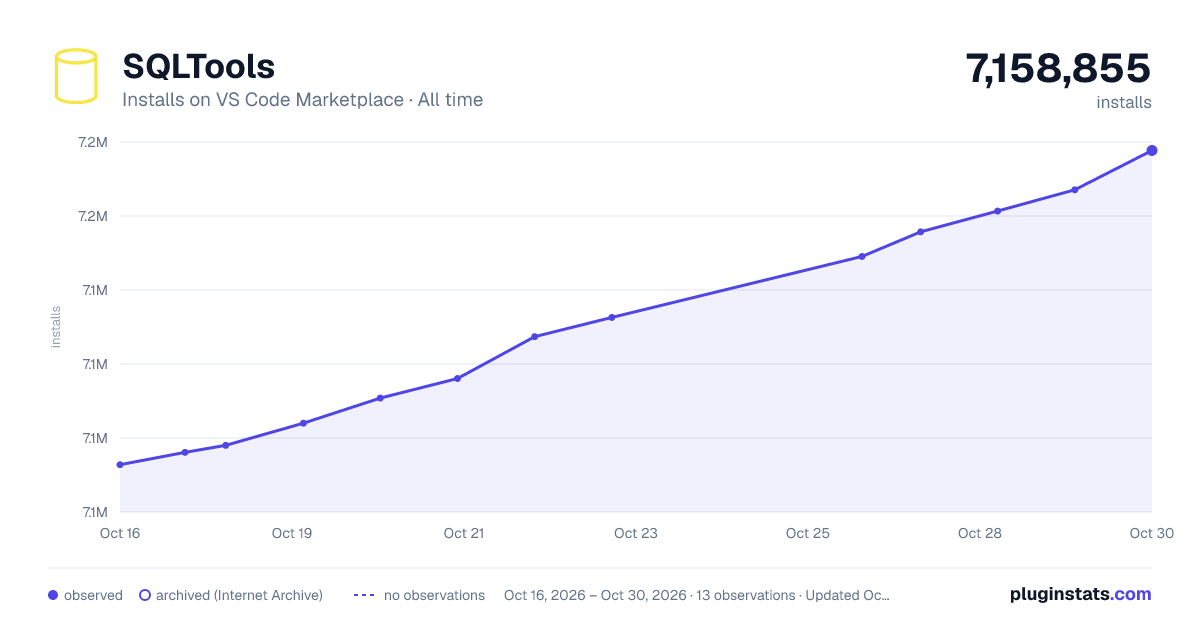The width and height of the screenshot is (1200, 630).
Task: Select the data point just before Oct 23
Action: point(611,318)
